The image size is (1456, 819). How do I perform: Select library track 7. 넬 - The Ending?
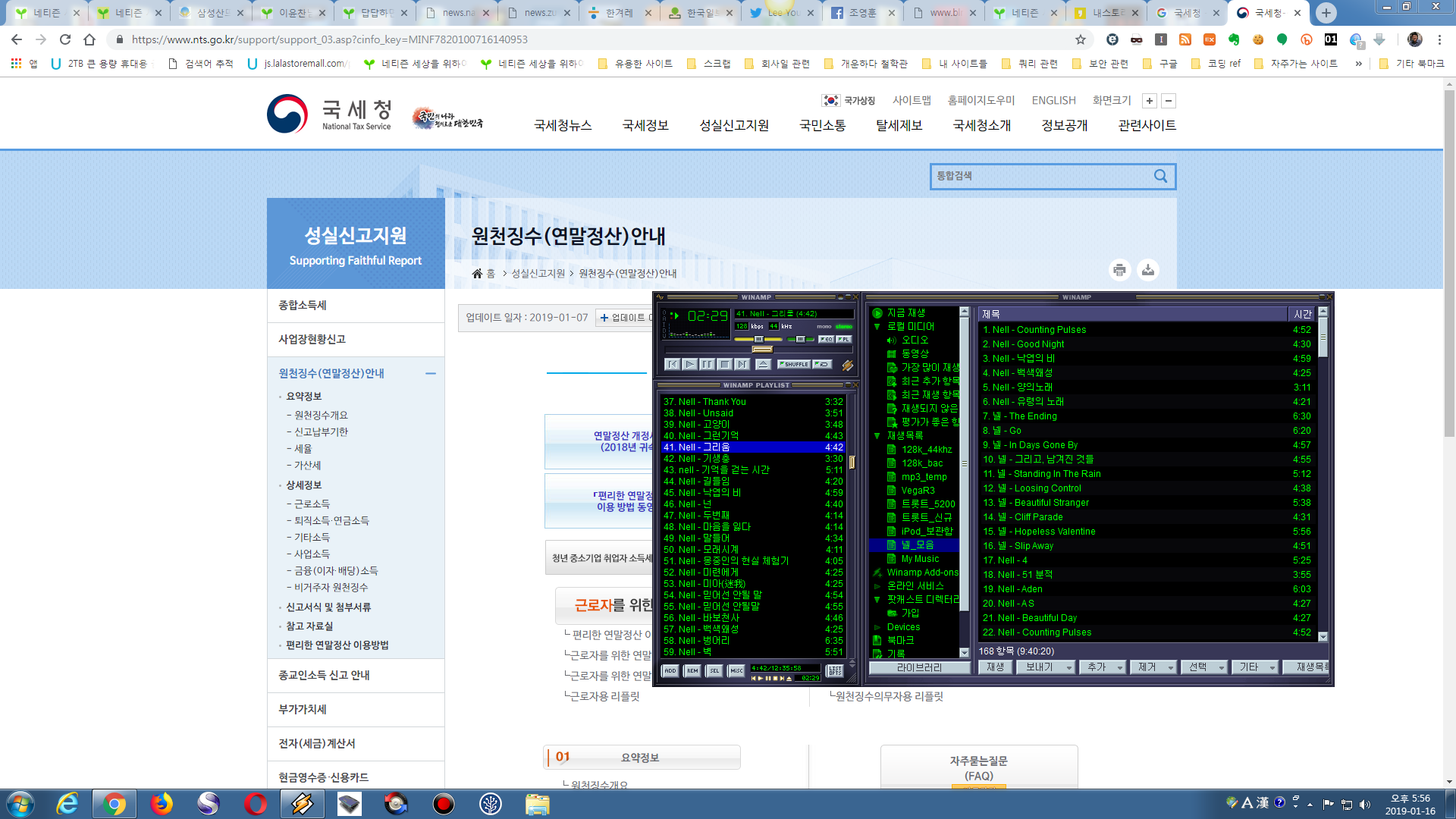1147,416
